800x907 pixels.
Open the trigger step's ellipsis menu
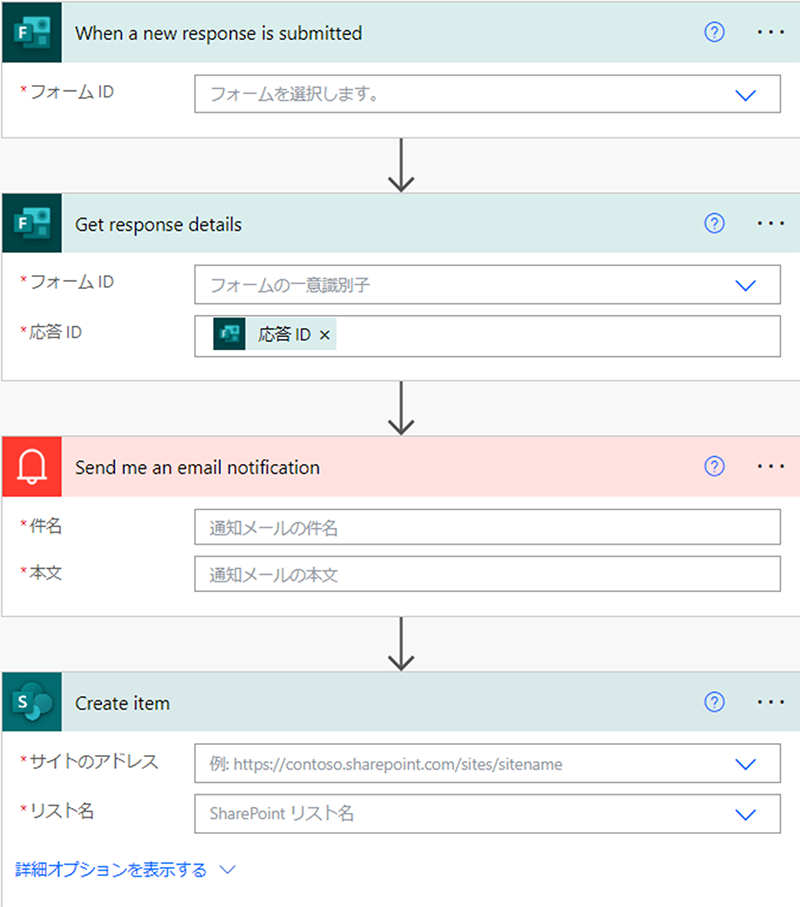771,33
